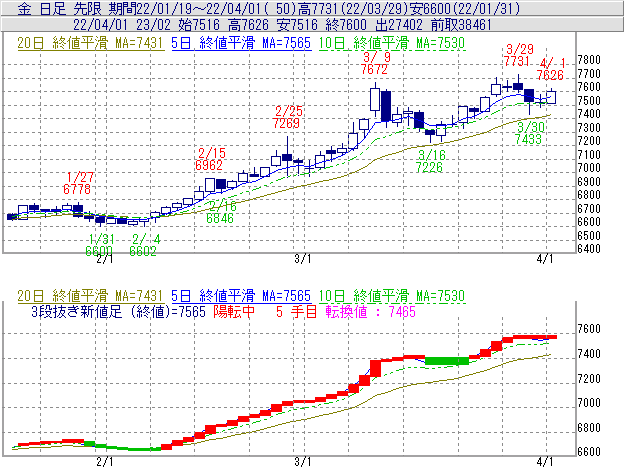This screenshot has height=475, width=624.
Task: Select the 2/15 6962 peak label
Action: [211, 159]
